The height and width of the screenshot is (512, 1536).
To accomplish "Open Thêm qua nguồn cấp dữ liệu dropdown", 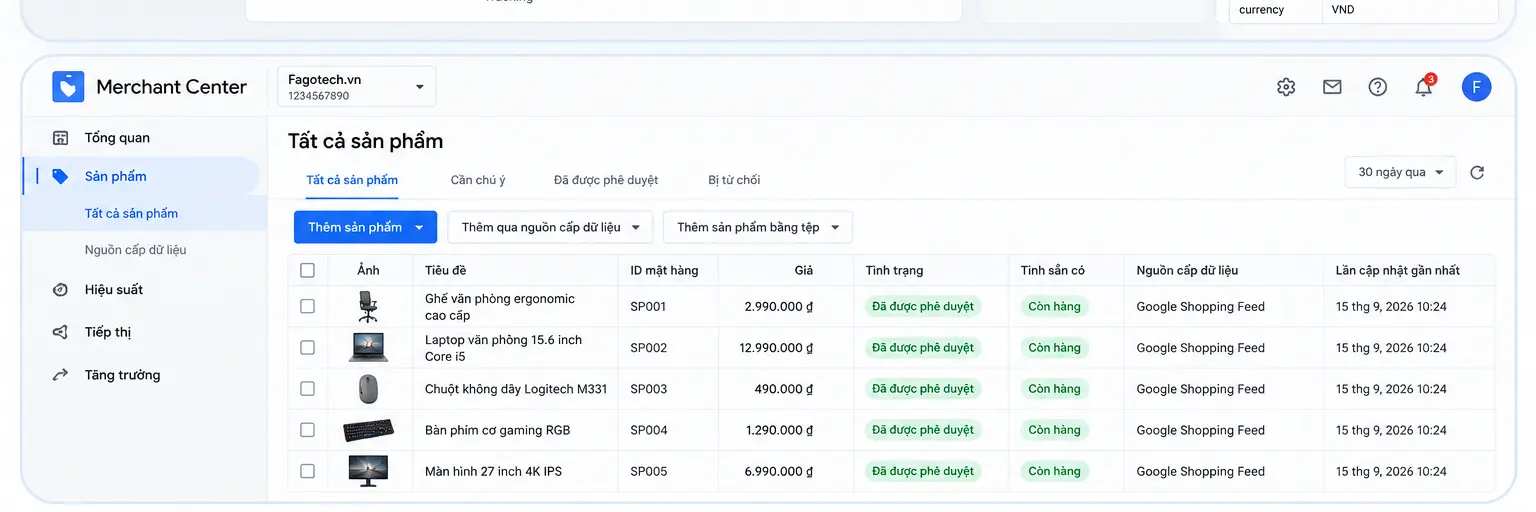I will (550, 227).
